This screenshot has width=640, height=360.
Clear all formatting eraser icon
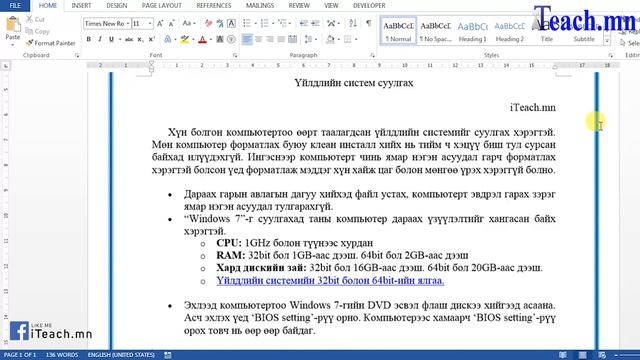click(x=209, y=24)
